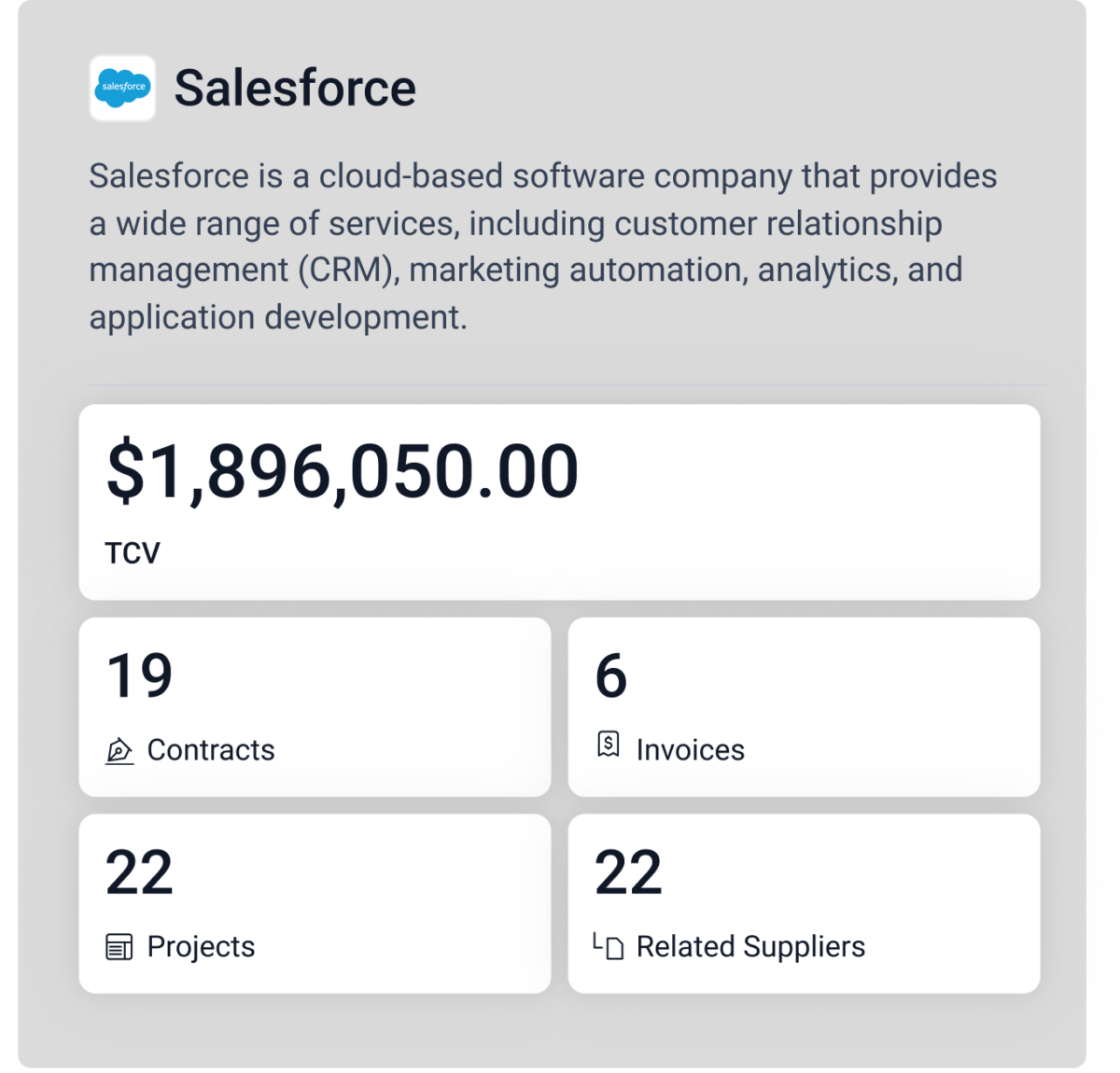The image size is (1120, 1073).
Task: Select the Salesforce title heading
Action: (295, 88)
